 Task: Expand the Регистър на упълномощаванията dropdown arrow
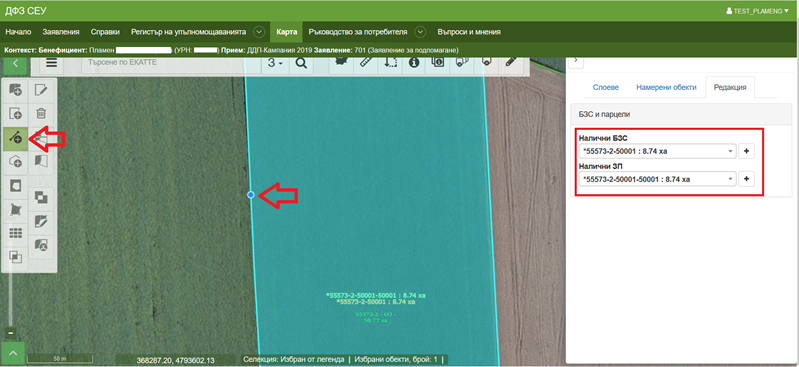tap(259, 32)
